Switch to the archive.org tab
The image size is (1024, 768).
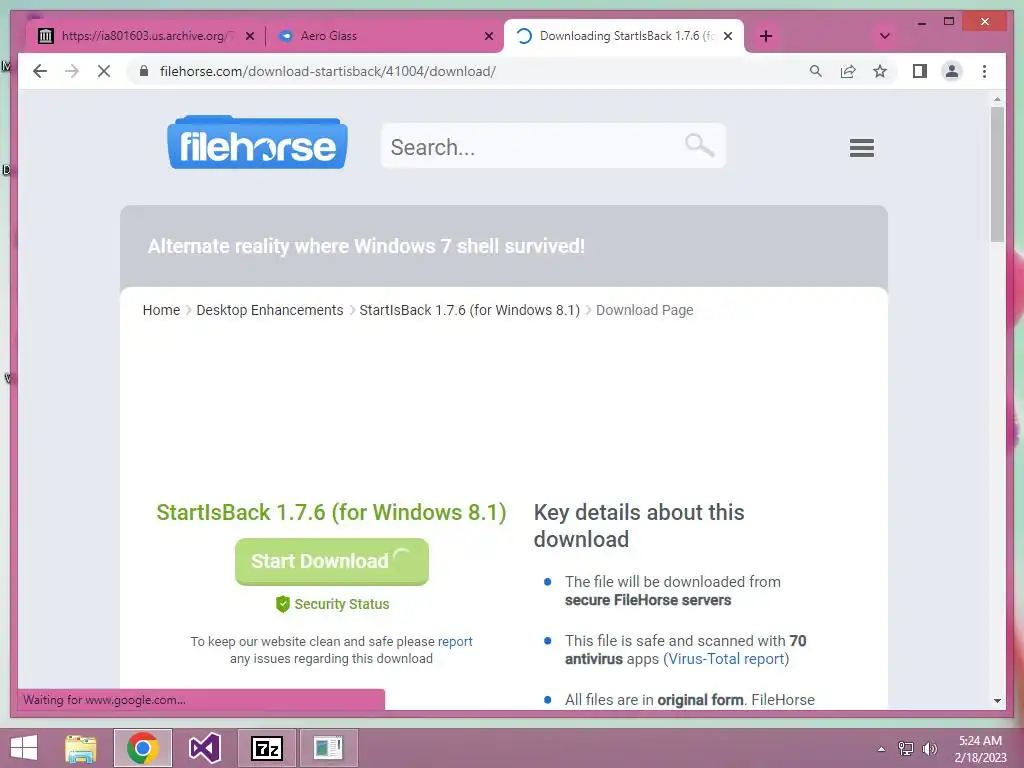coord(145,36)
